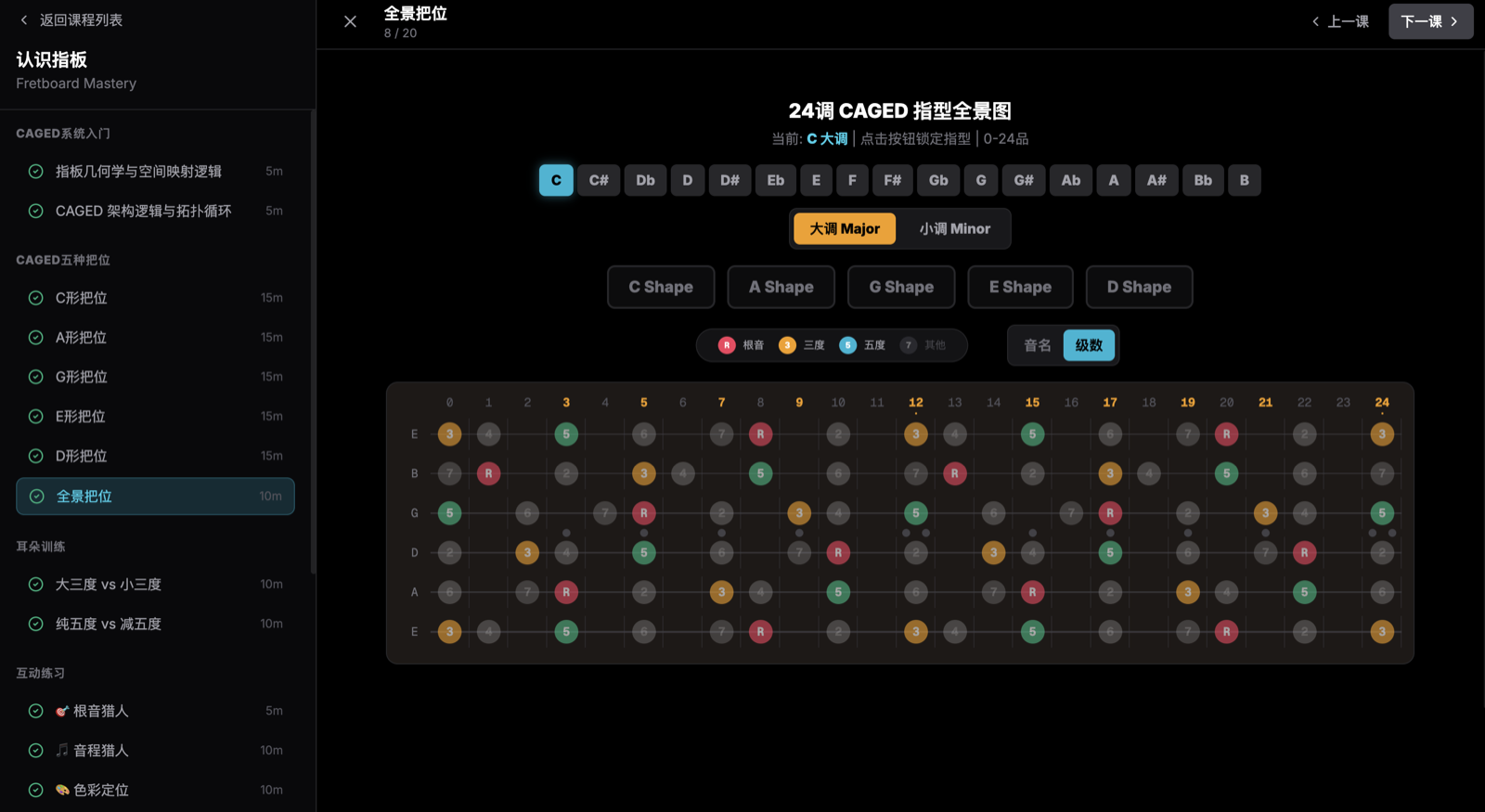Go to previous lesson 上一课
Viewport: 1485px width, 812px height.
(1340, 21)
